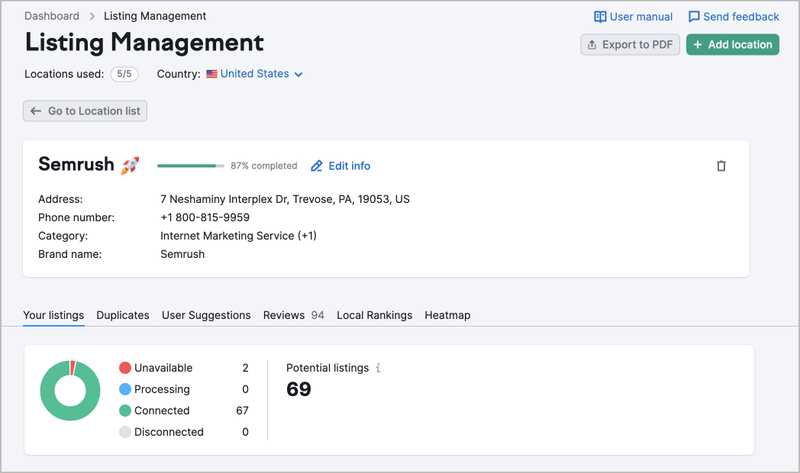Click the breadcrumb separator chevron
Screen dimensions: 800x473
[92, 16]
